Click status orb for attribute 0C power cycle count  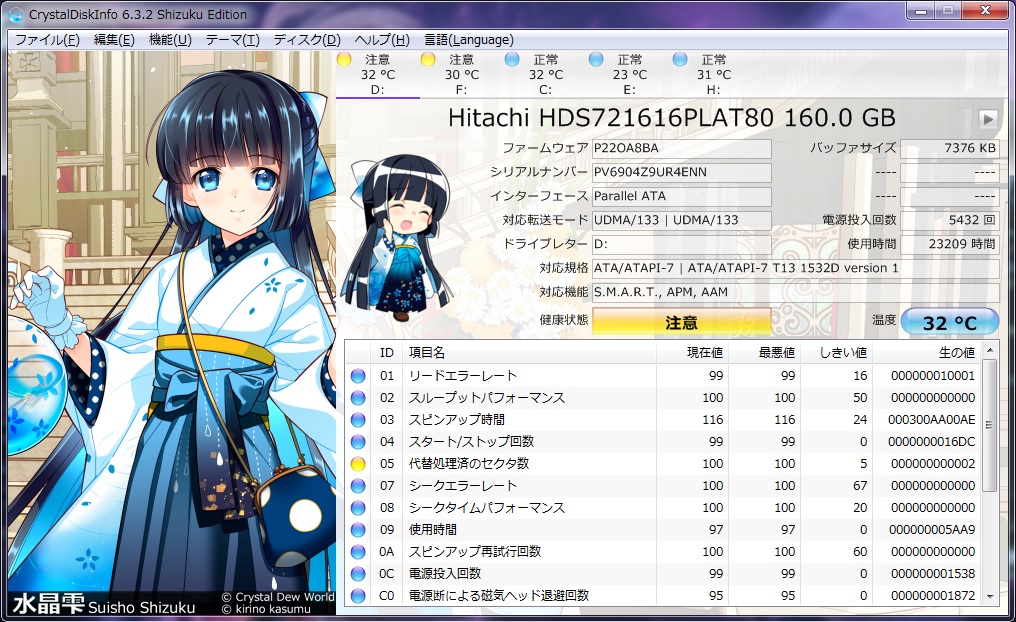pos(358,574)
